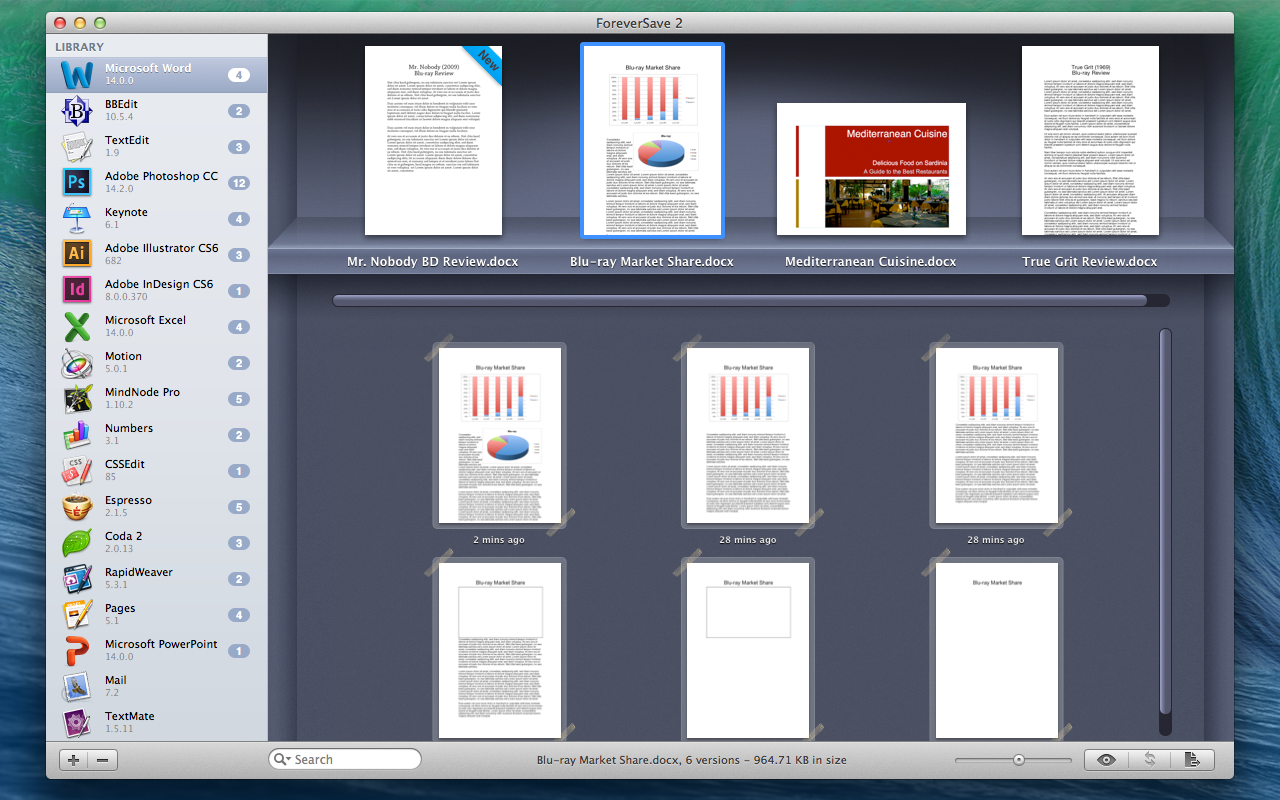The image size is (1280, 800).
Task: Choose CSSEdit in the sidebar
Action: (157, 471)
